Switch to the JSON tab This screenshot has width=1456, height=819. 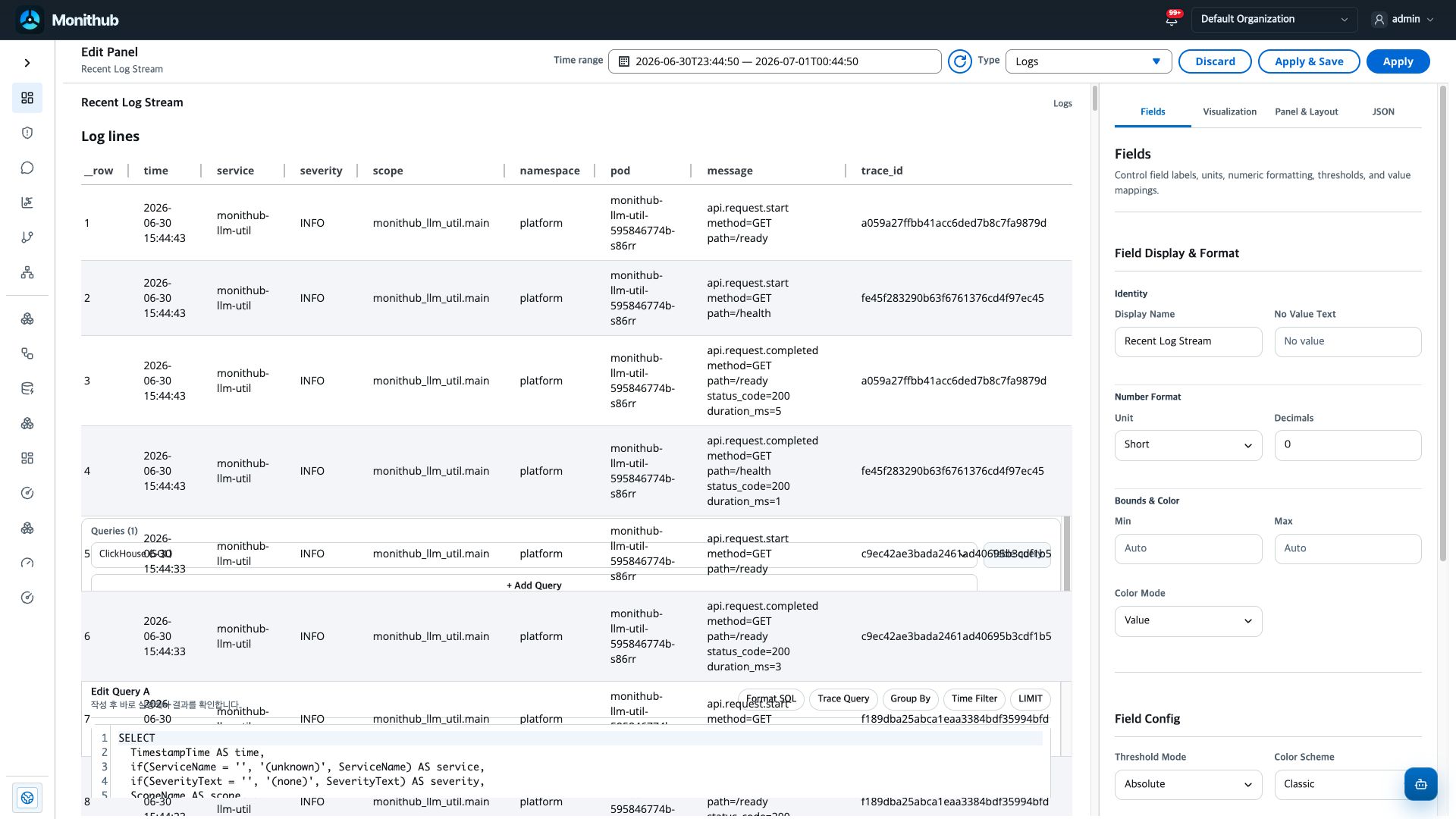pyautogui.click(x=1382, y=111)
